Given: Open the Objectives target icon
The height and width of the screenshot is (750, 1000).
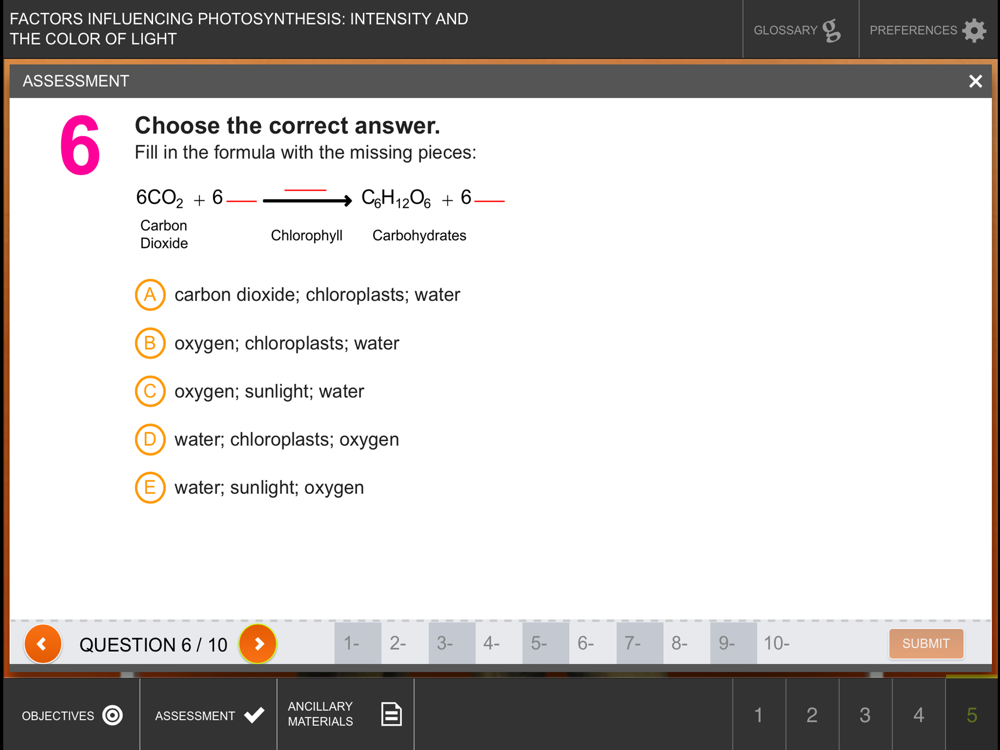Looking at the screenshot, I should pos(112,715).
